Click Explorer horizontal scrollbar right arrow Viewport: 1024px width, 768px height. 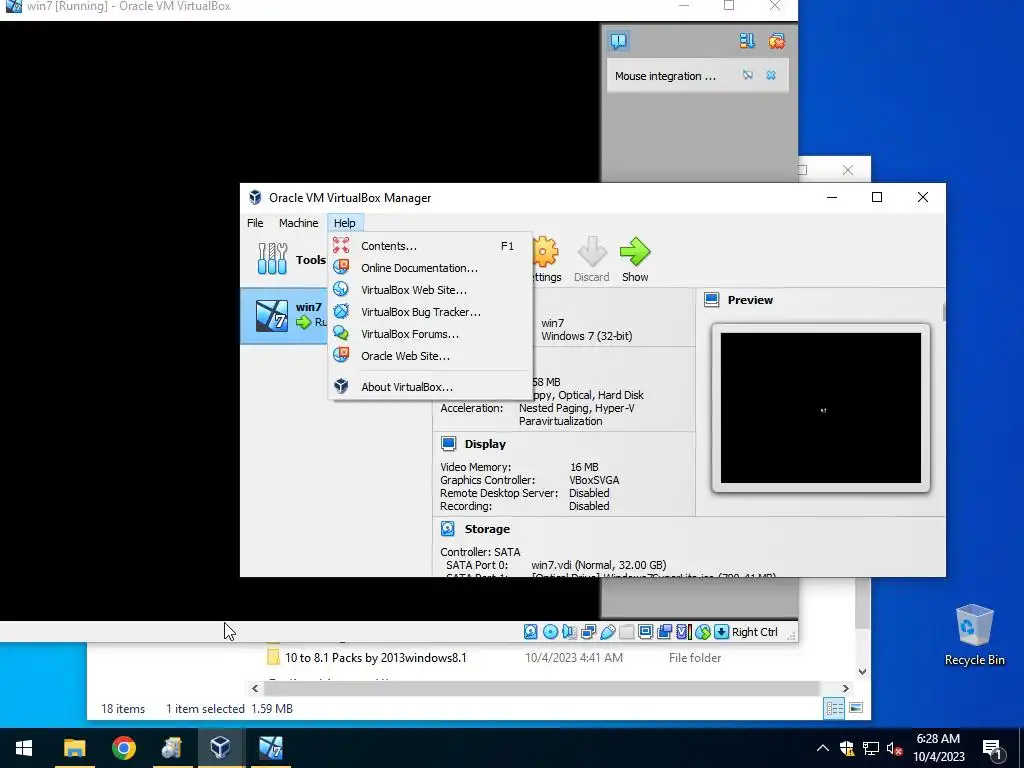point(845,688)
